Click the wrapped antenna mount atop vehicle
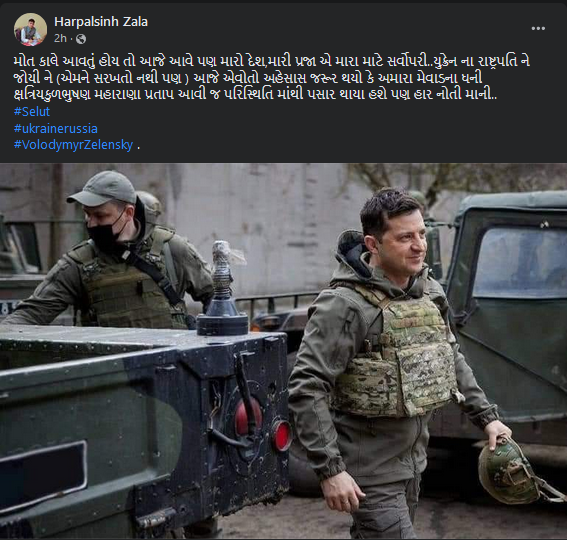This screenshot has width=567, height=540. (x=222, y=288)
